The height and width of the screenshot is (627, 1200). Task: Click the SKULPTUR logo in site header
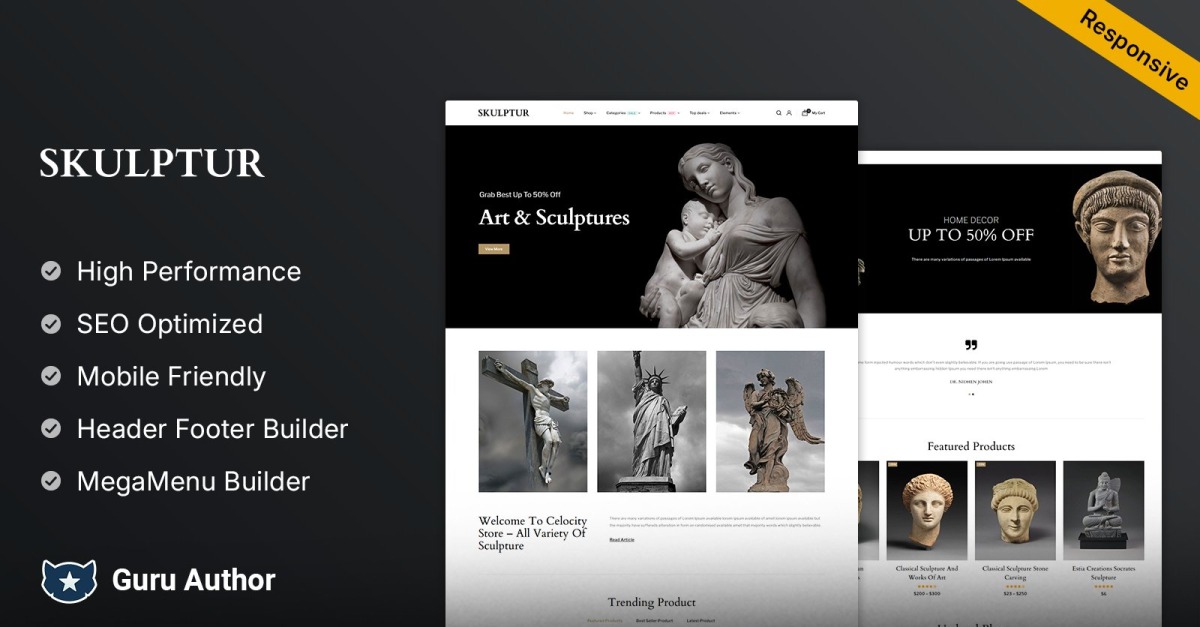(x=503, y=113)
